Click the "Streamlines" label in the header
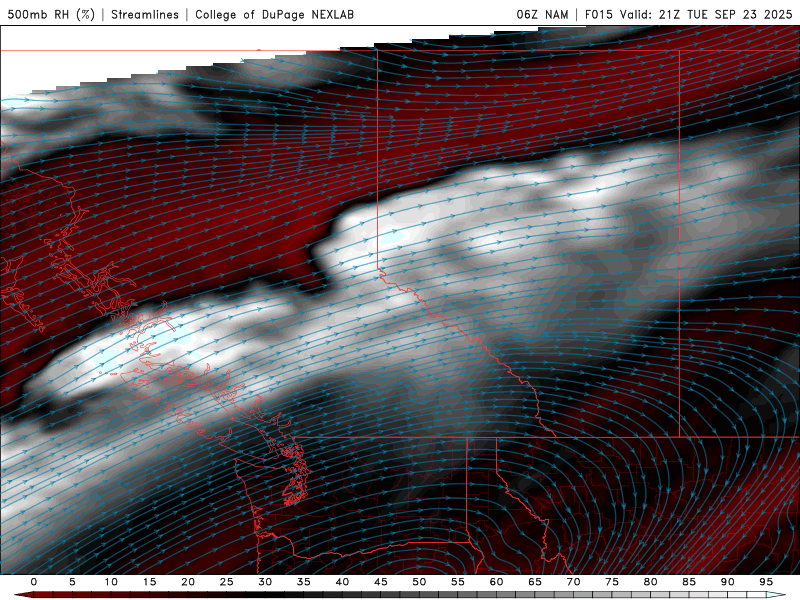This screenshot has height=600, width=800. (x=145, y=14)
